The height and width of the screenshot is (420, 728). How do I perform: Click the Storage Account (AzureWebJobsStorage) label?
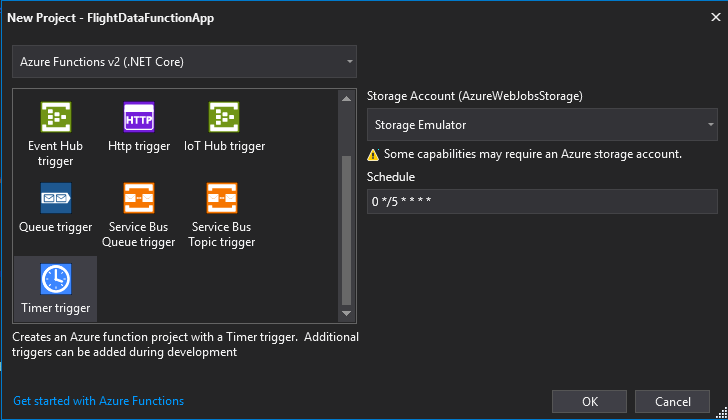pos(474,96)
